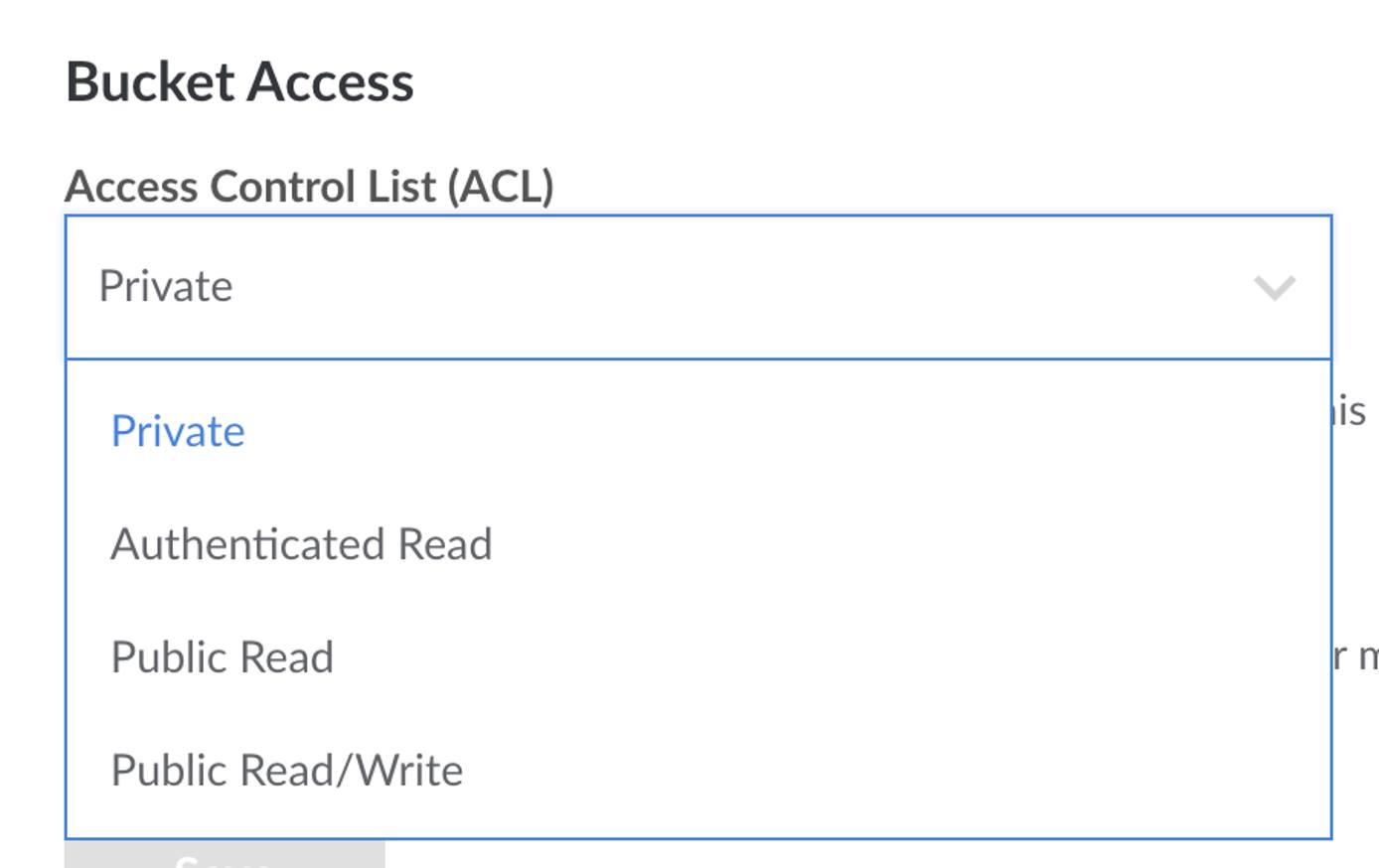Click the dropdown chevron arrow
Image resolution: width=1379 pixels, height=868 pixels.
[x=1273, y=286]
